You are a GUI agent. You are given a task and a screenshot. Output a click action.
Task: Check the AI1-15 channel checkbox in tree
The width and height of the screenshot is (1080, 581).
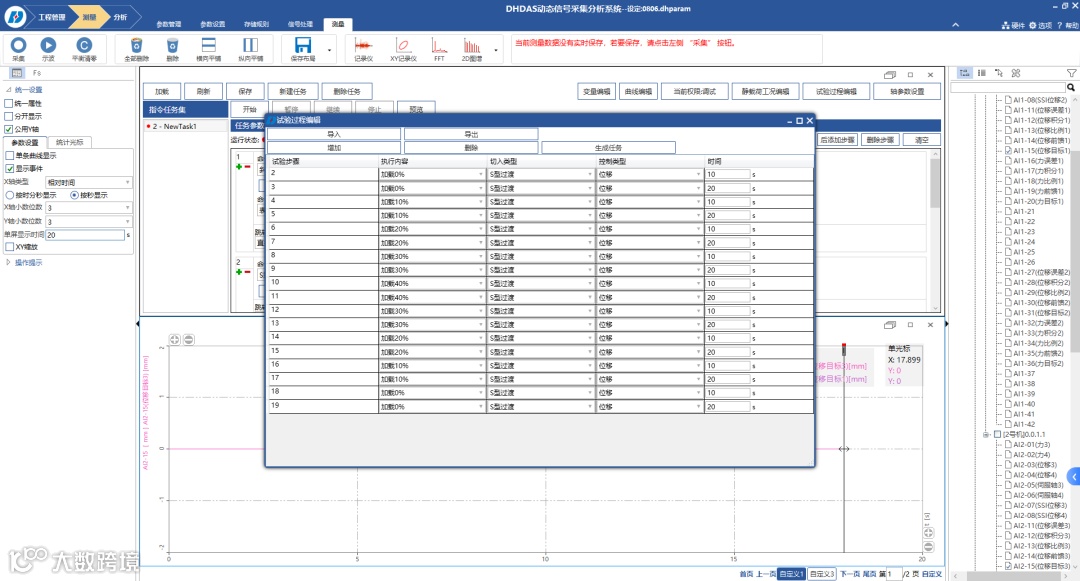click(1008, 150)
